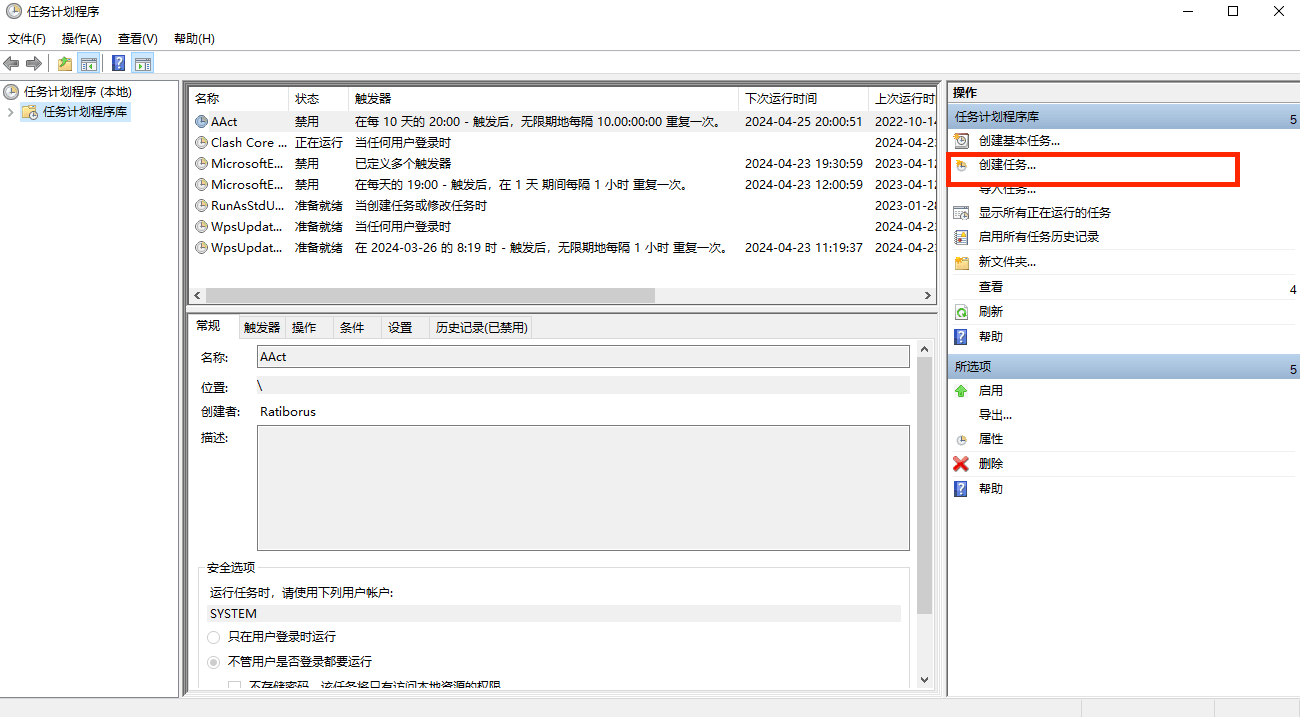Click the task list scrollbar right arrow
Screen dimensions: 1300x717
pyautogui.click(x=929, y=296)
